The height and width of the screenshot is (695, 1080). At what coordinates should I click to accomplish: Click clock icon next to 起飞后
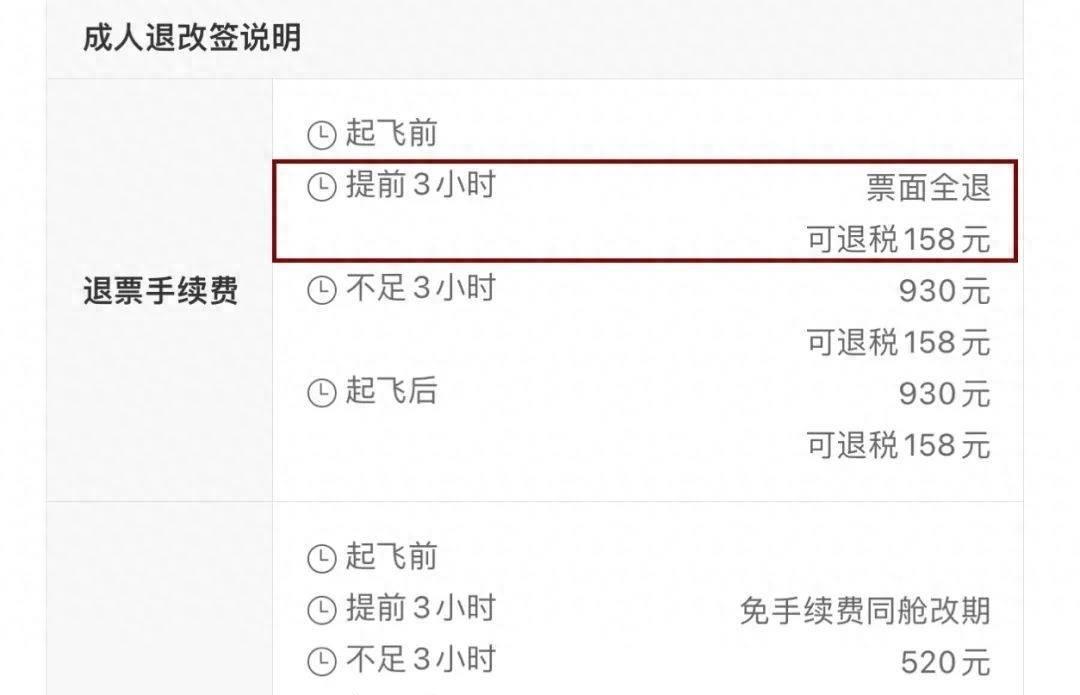[321, 393]
